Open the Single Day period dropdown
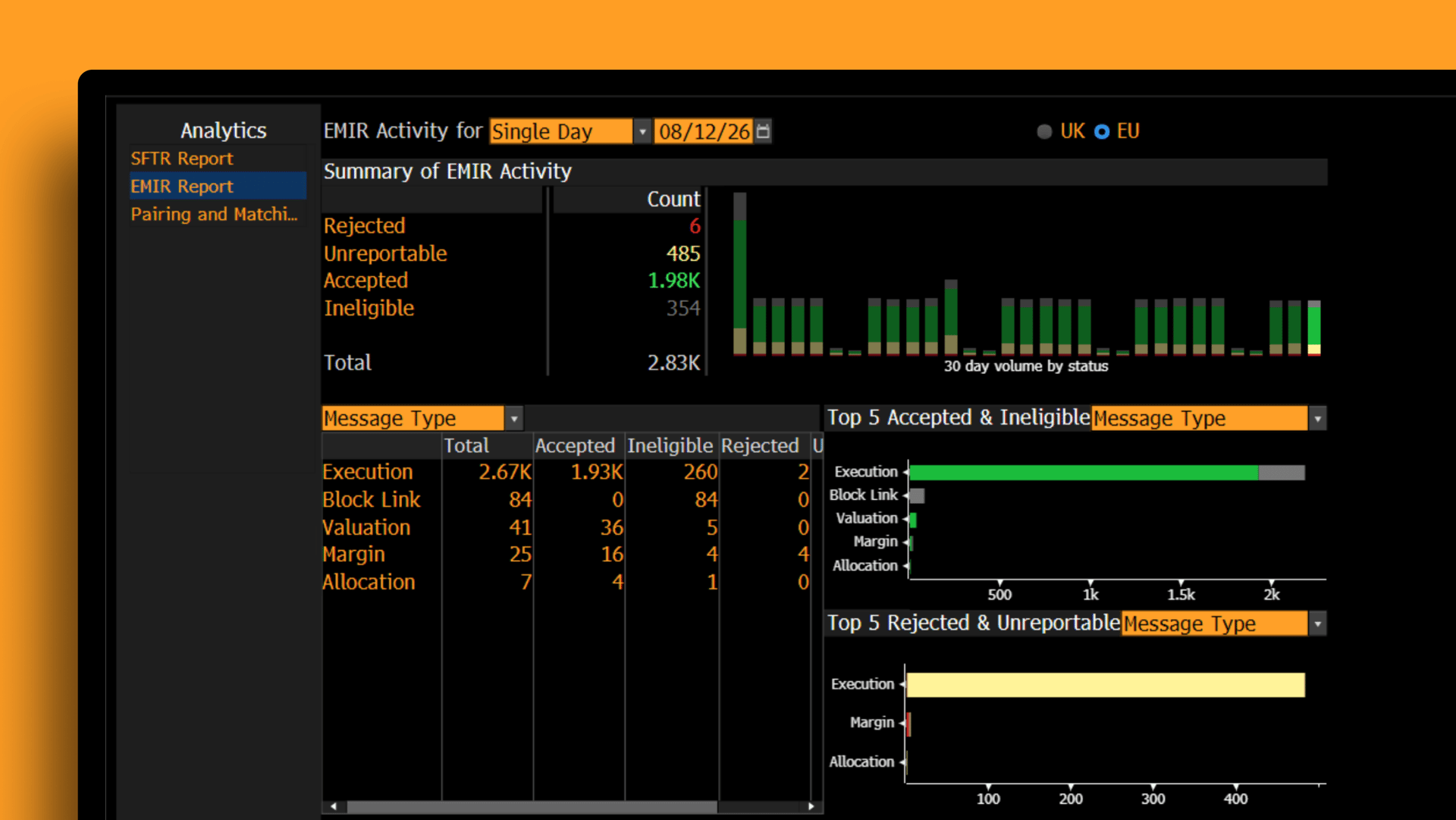This screenshot has height=820, width=1456. point(570,131)
